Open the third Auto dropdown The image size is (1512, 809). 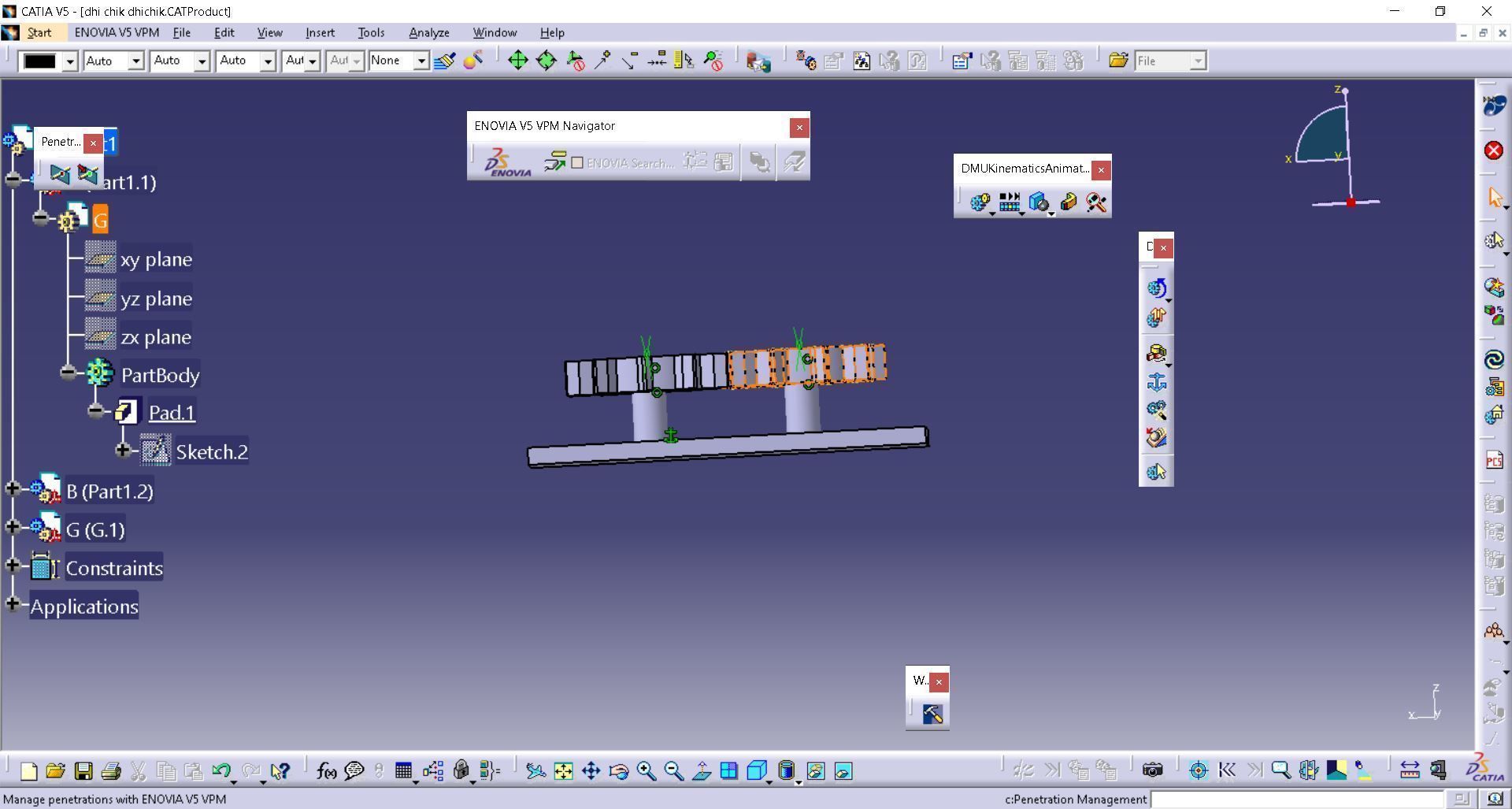(268, 61)
